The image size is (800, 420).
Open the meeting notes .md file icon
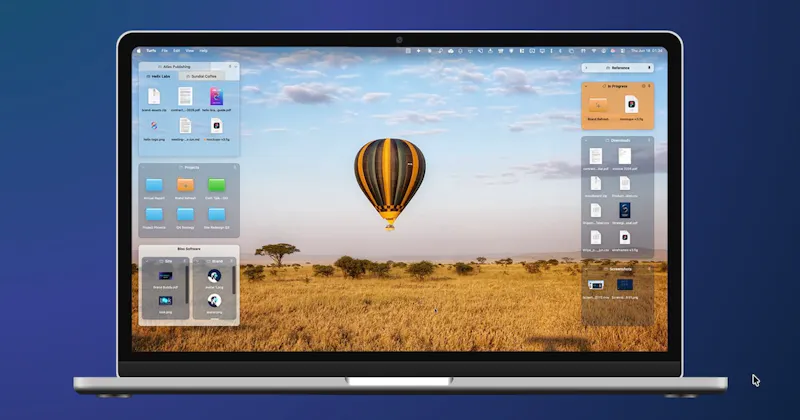coord(185,126)
